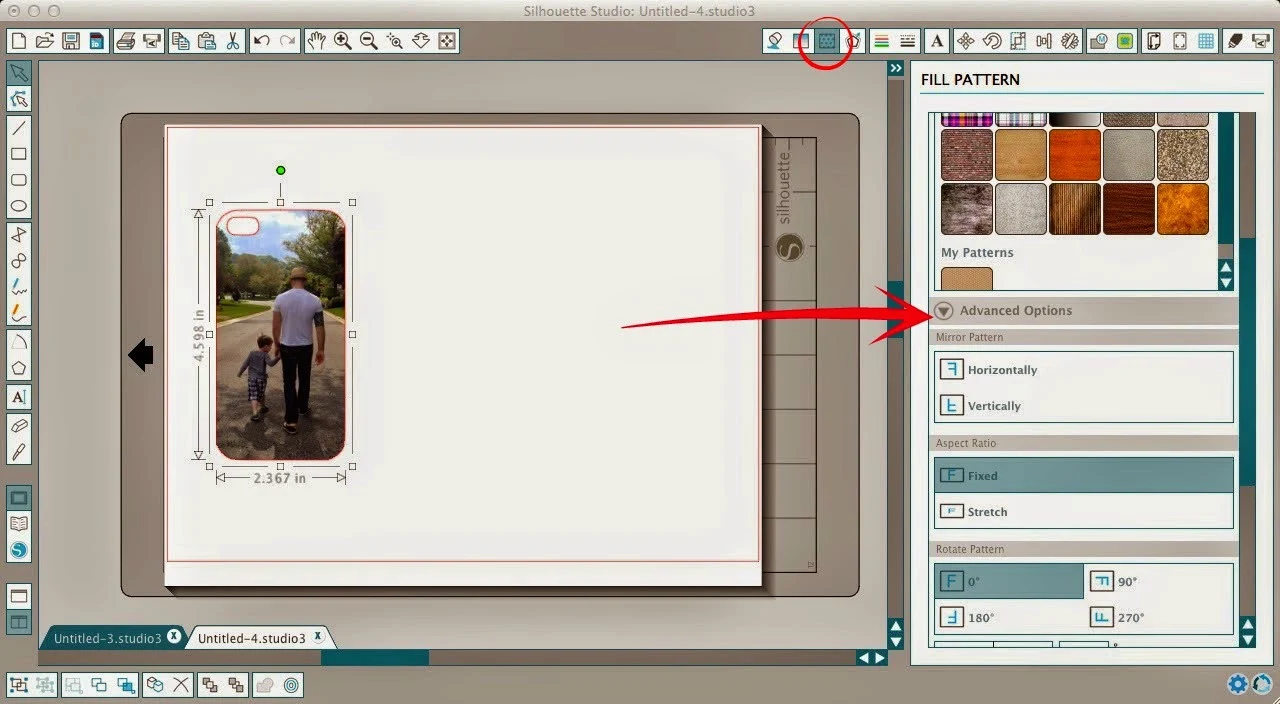This screenshot has height=704, width=1280.
Task: Open the Text Style panel icon
Action: click(937, 41)
